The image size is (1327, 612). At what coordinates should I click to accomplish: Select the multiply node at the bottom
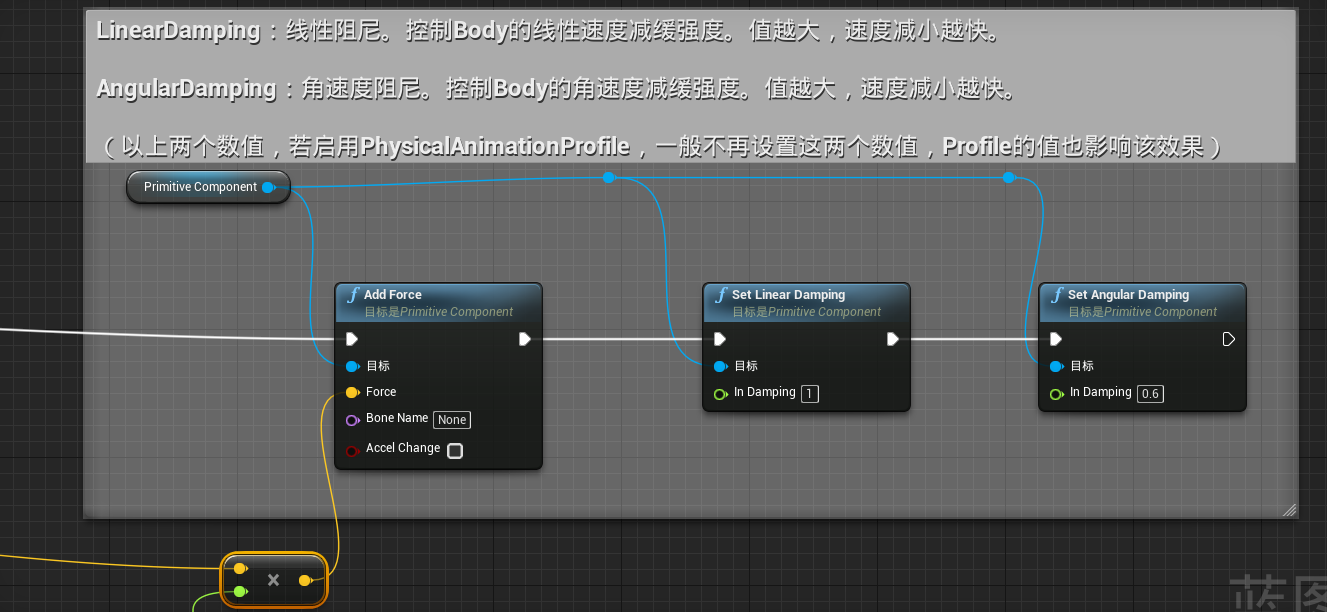273,579
